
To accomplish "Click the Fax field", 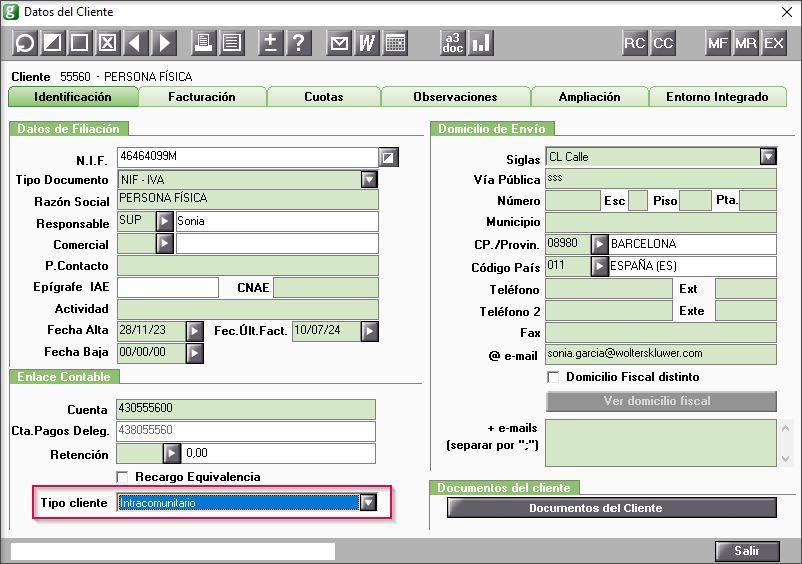I will click(x=661, y=332).
